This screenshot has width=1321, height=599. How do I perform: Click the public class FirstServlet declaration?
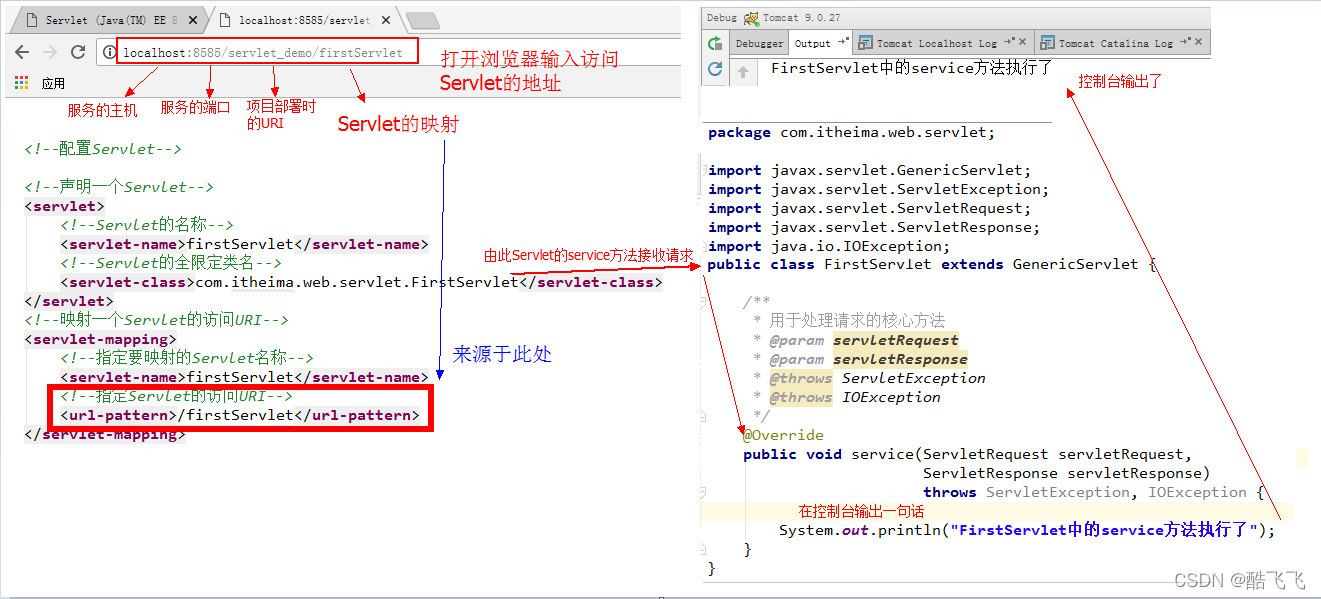(x=932, y=264)
